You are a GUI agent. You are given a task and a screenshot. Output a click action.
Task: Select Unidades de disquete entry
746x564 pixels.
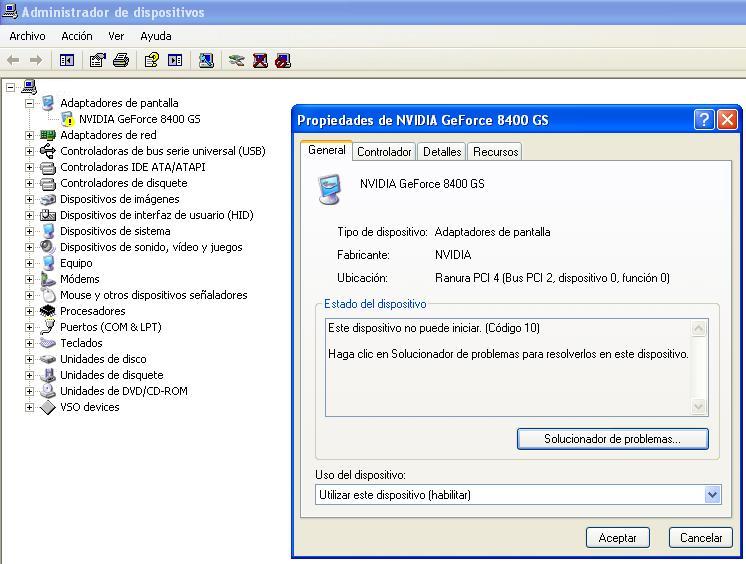coord(111,375)
